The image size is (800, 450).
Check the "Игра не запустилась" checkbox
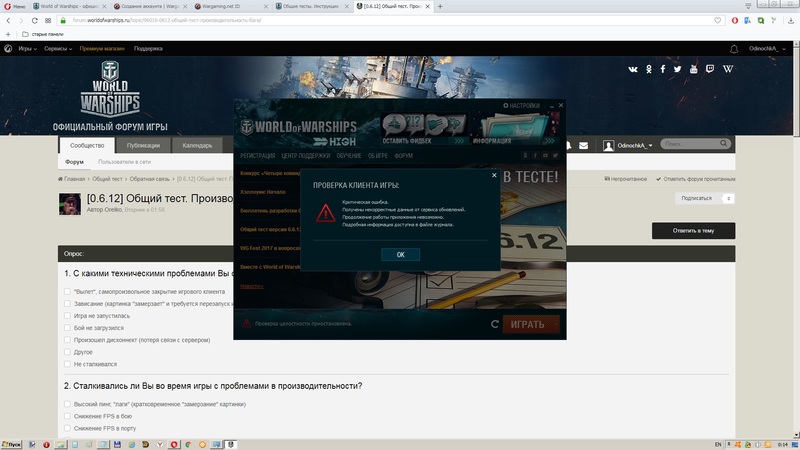point(67,316)
